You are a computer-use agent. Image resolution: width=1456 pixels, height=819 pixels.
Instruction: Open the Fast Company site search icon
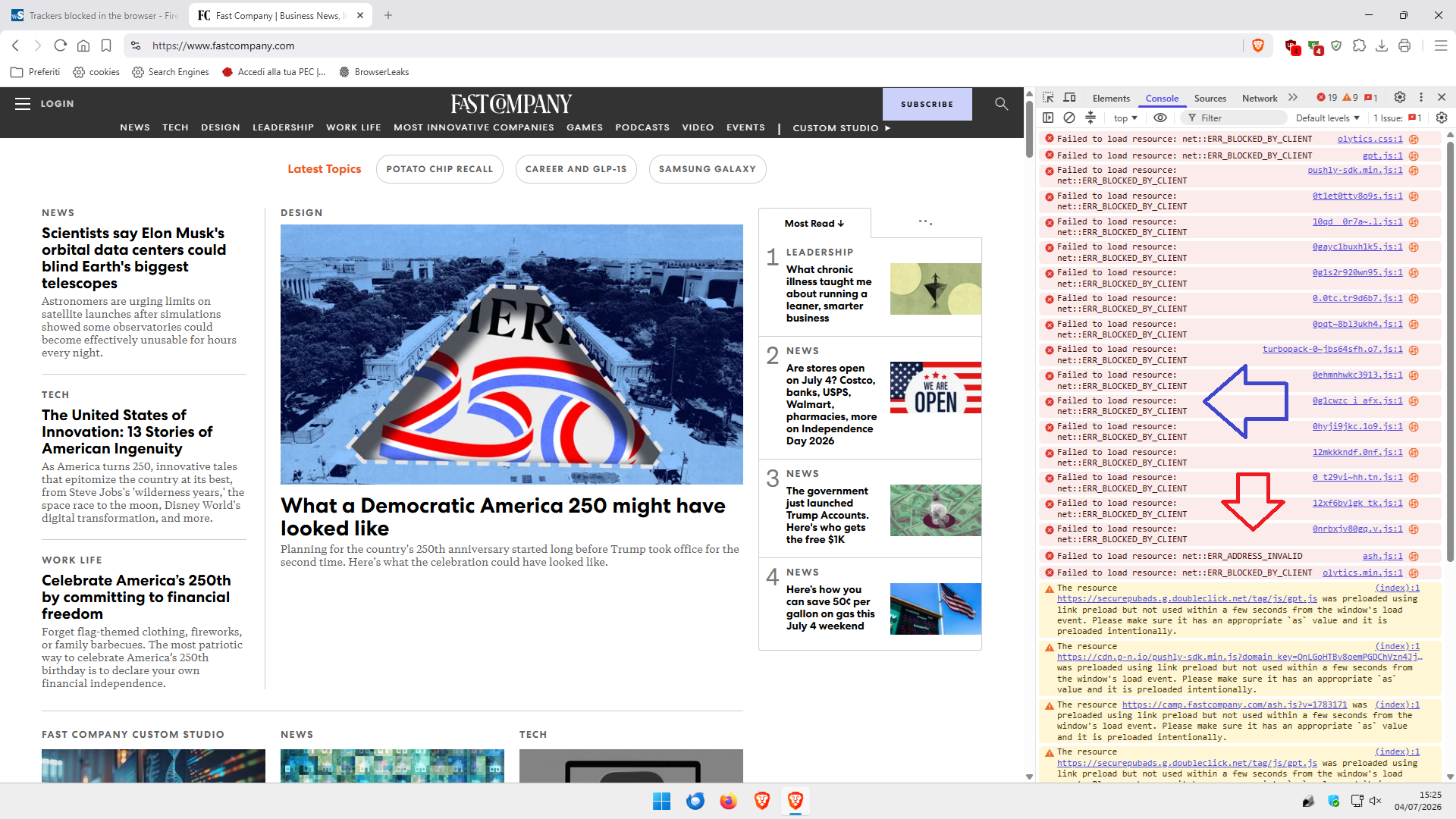tap(1002, 104)
